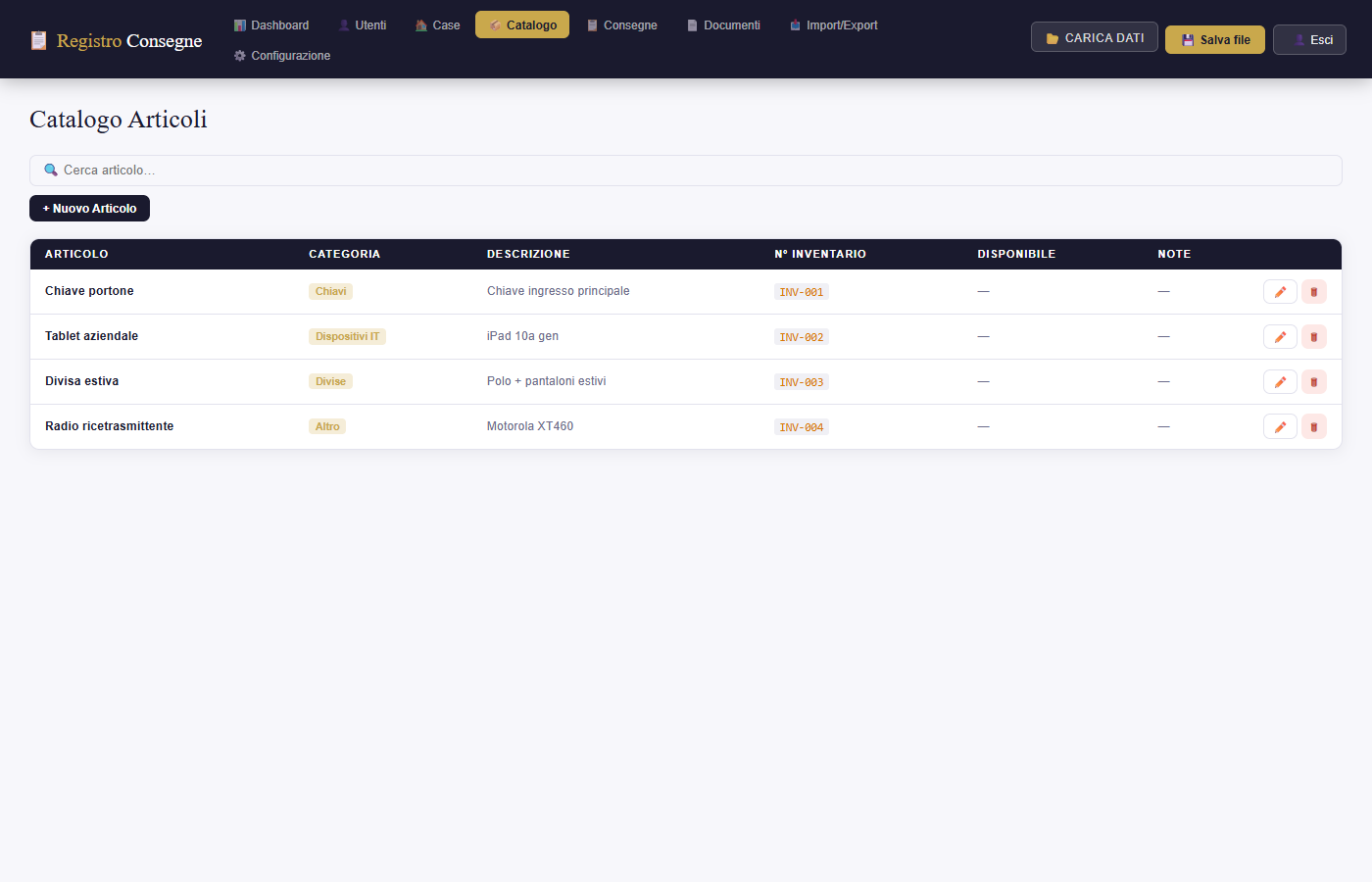
Task: Click inventory code INV-003
Action: tap(802, 382)
